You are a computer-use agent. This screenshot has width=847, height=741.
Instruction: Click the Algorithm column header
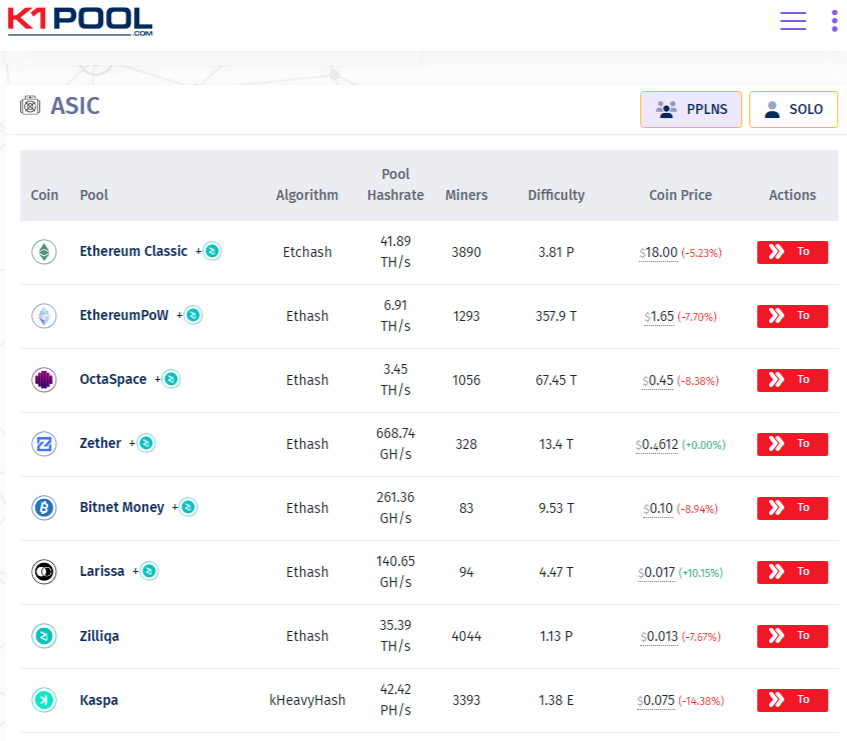pyautogui.click(x=307, y=195)
